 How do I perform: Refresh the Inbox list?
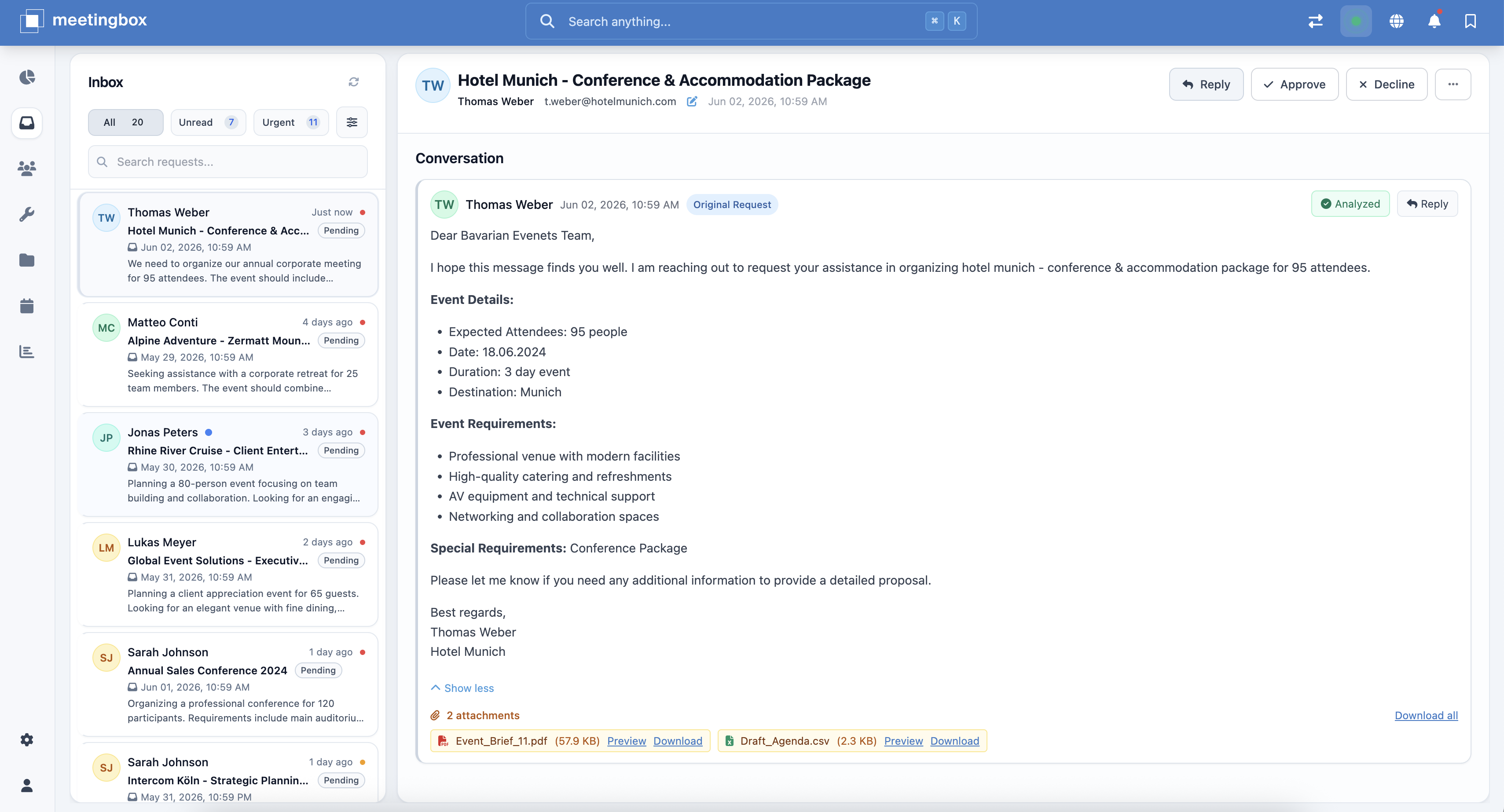point(353,82)
